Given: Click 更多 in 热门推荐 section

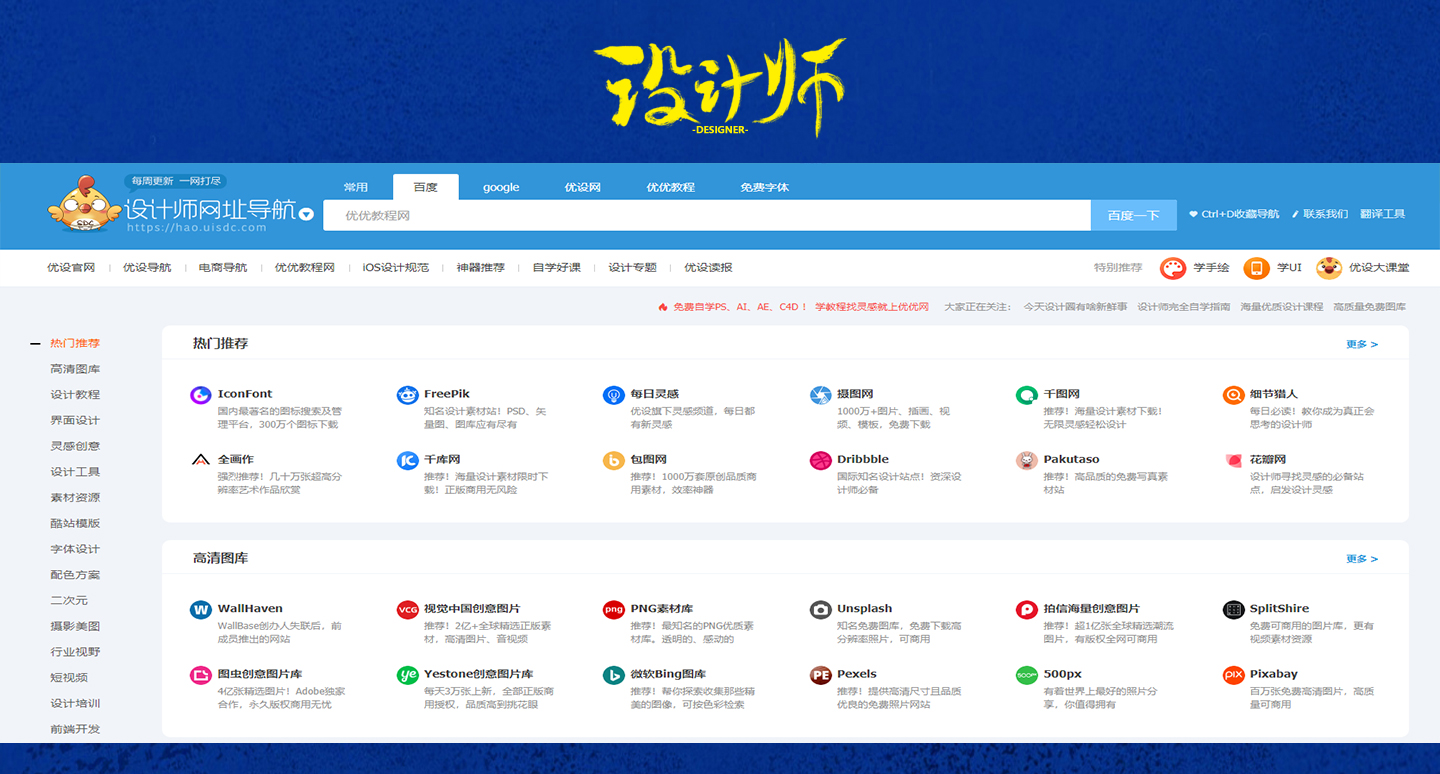Looking at the screenshot, I should [1362, 344].
